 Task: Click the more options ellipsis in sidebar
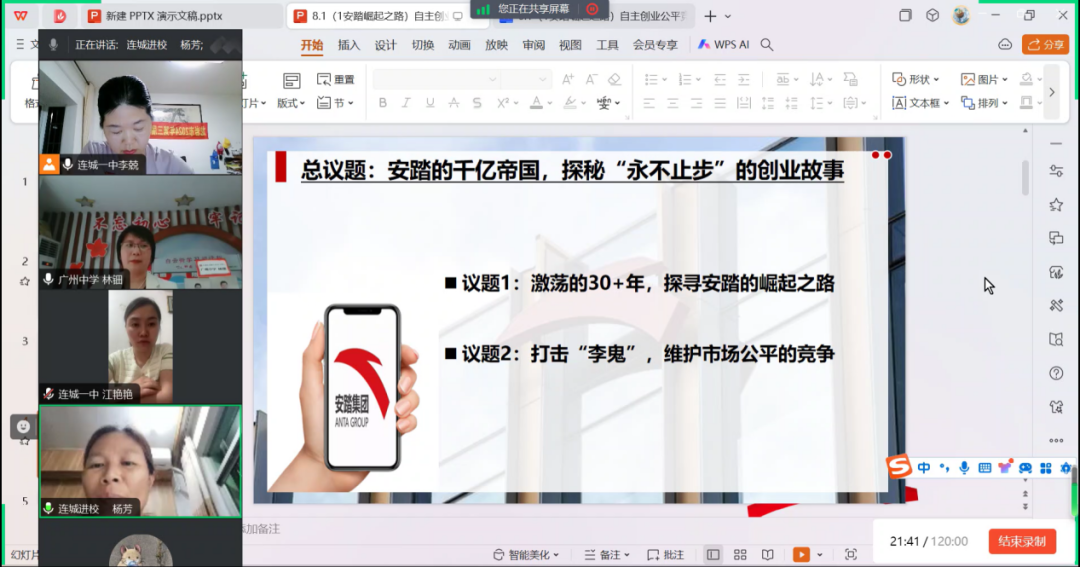point(1056,440)
